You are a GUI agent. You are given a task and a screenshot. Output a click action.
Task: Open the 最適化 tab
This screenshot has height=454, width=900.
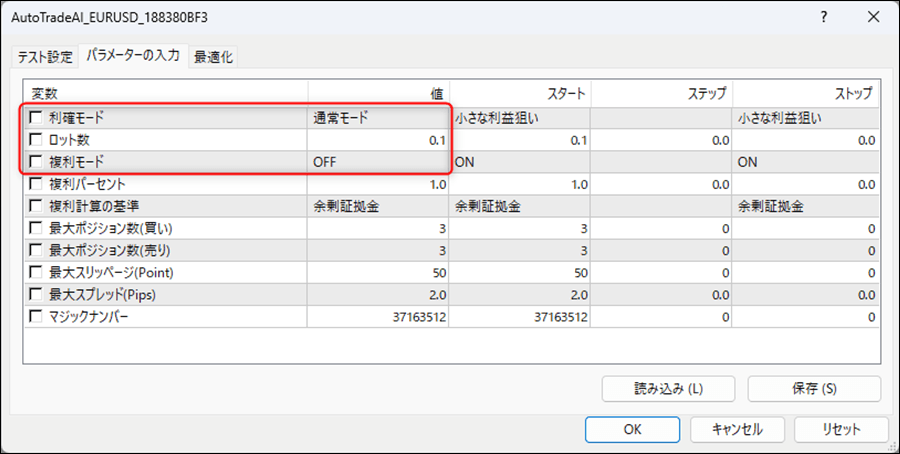click(x=213, y=56)
